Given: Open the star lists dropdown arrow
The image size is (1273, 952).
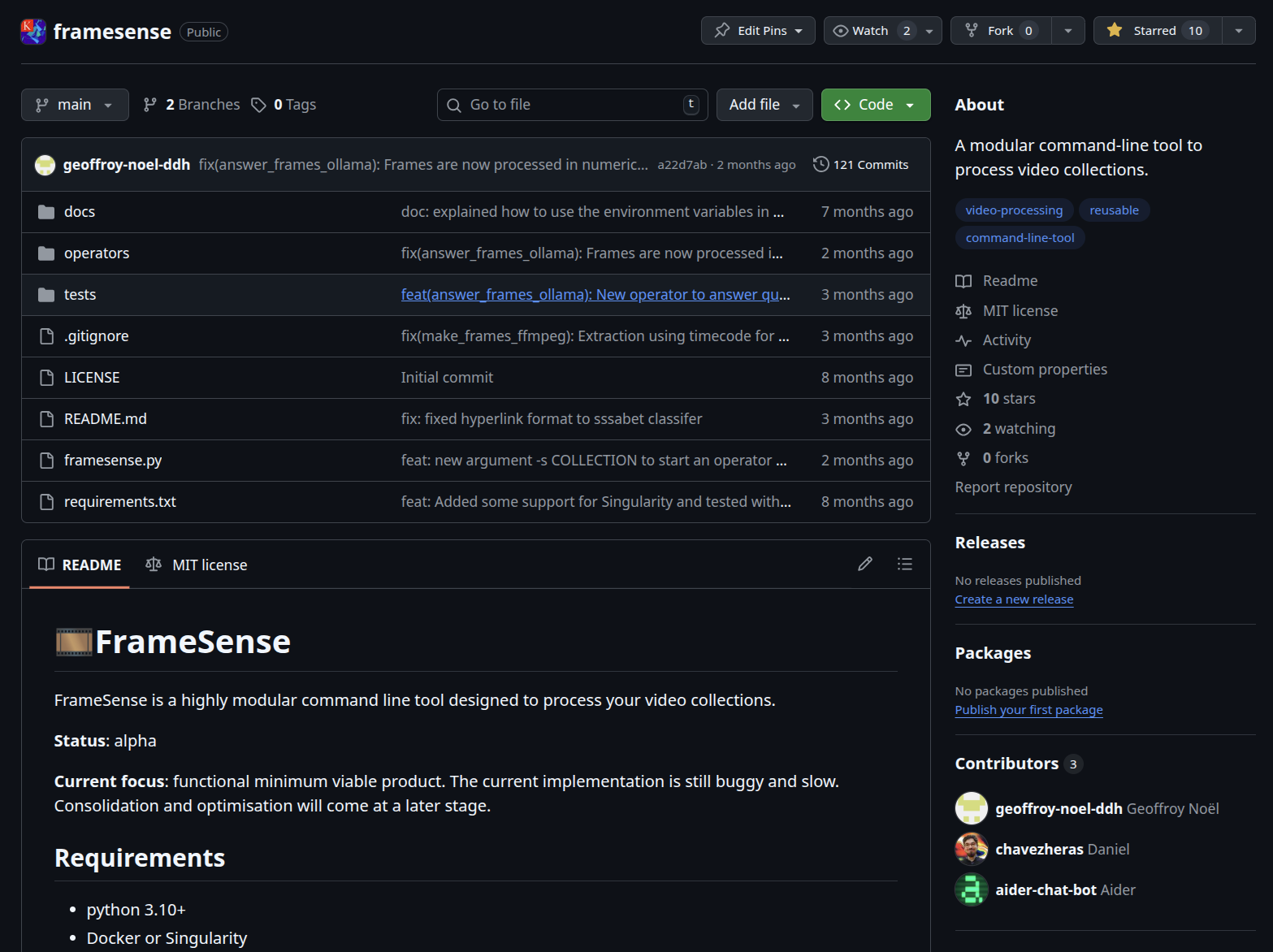Looking at the screenshot, I should pyautogui.click(x=1238, y=31).
